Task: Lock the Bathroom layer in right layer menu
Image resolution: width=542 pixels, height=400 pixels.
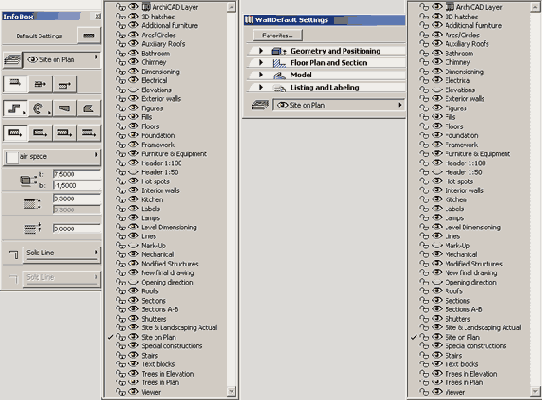Action: 424,53
